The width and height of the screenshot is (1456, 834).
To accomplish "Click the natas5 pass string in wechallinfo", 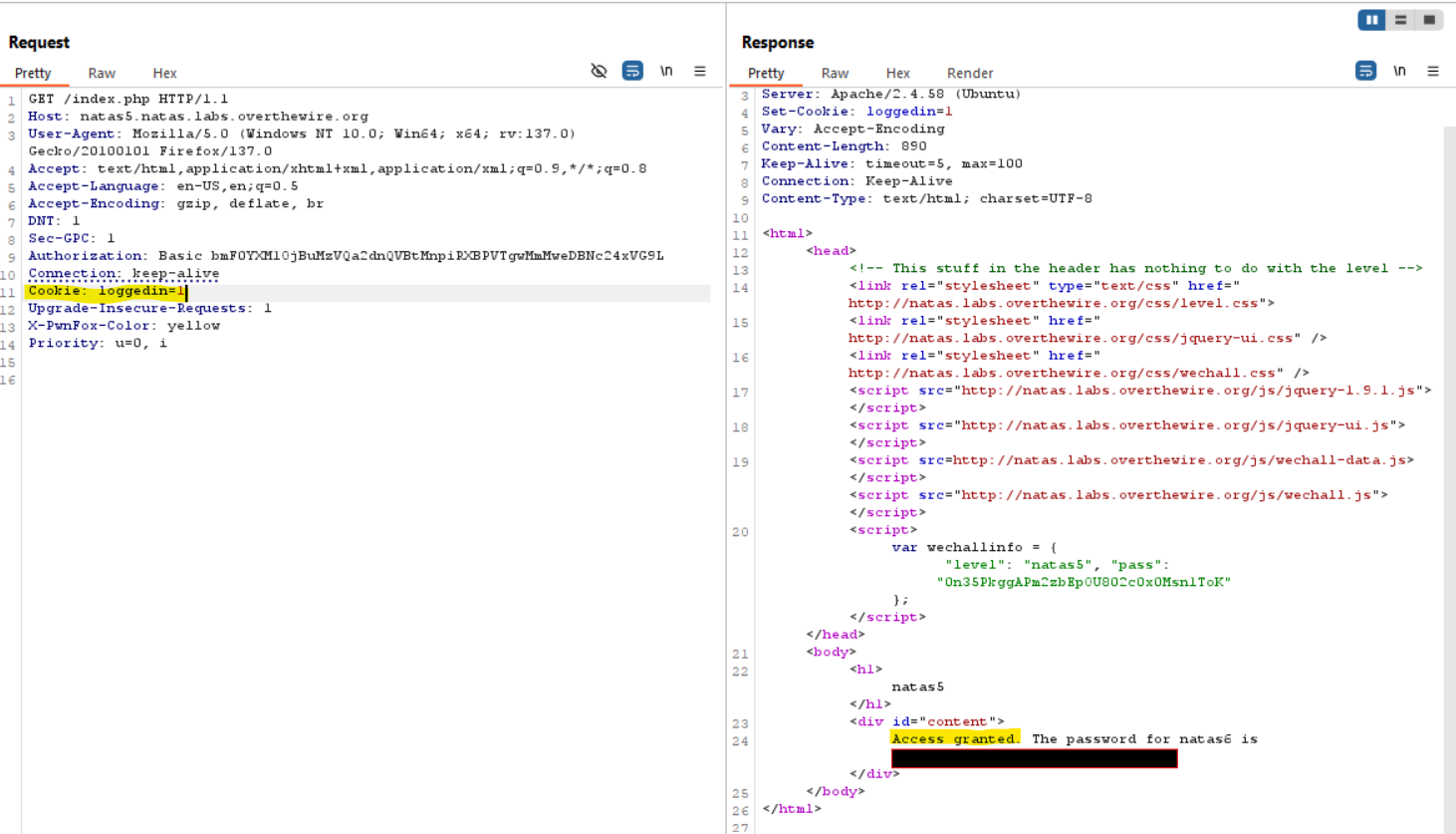I will (x=1084, y=582).
